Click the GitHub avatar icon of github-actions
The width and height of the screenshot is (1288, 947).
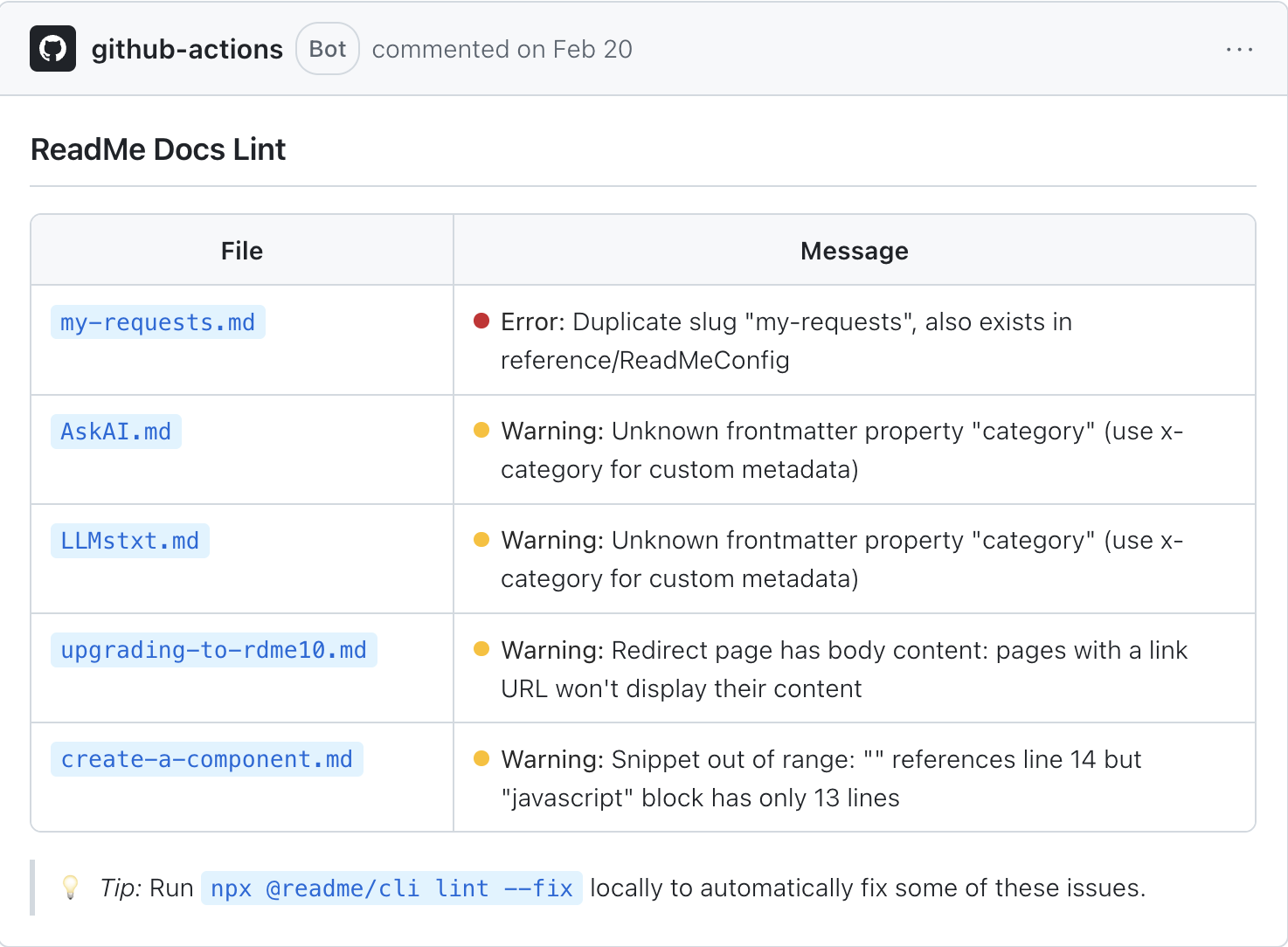pyautogui.click(x=52, y=48)
